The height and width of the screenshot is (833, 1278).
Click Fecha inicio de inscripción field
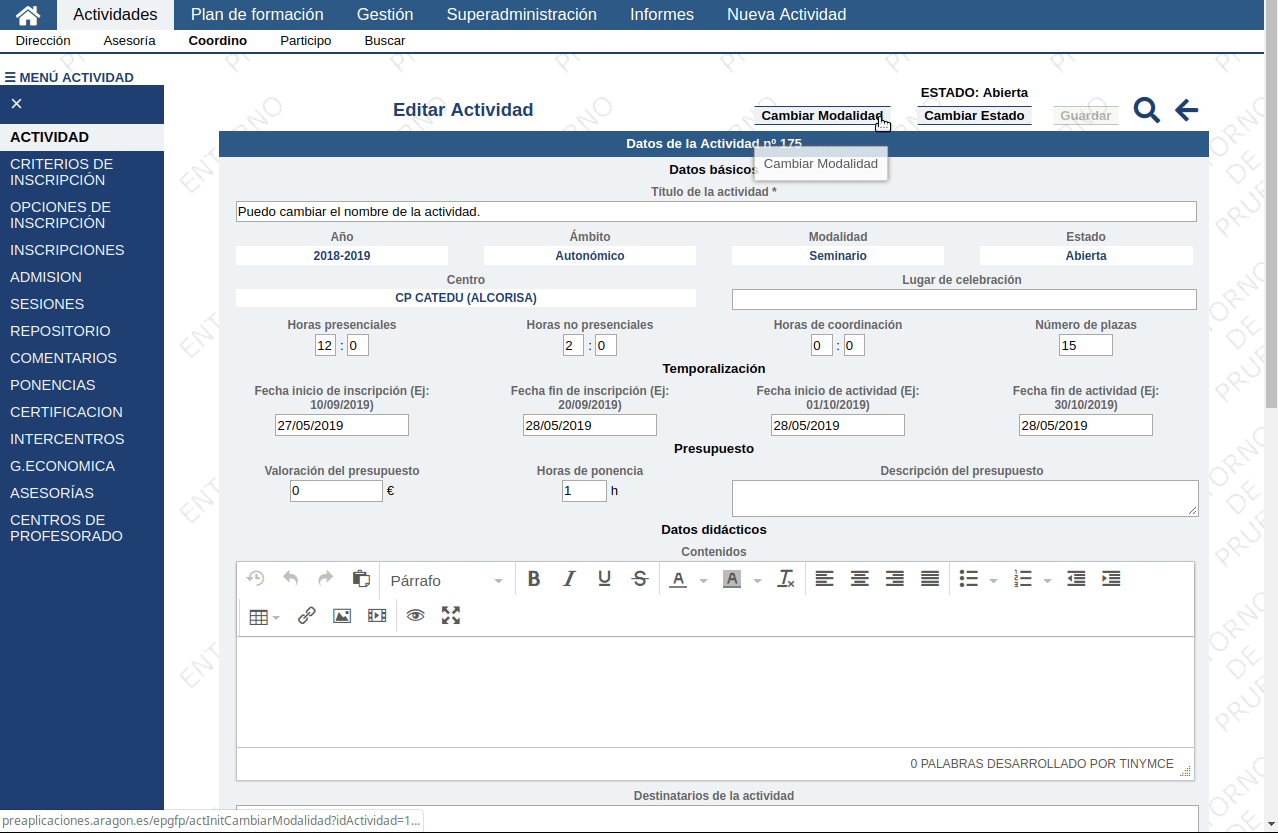[x=342, y=425]
